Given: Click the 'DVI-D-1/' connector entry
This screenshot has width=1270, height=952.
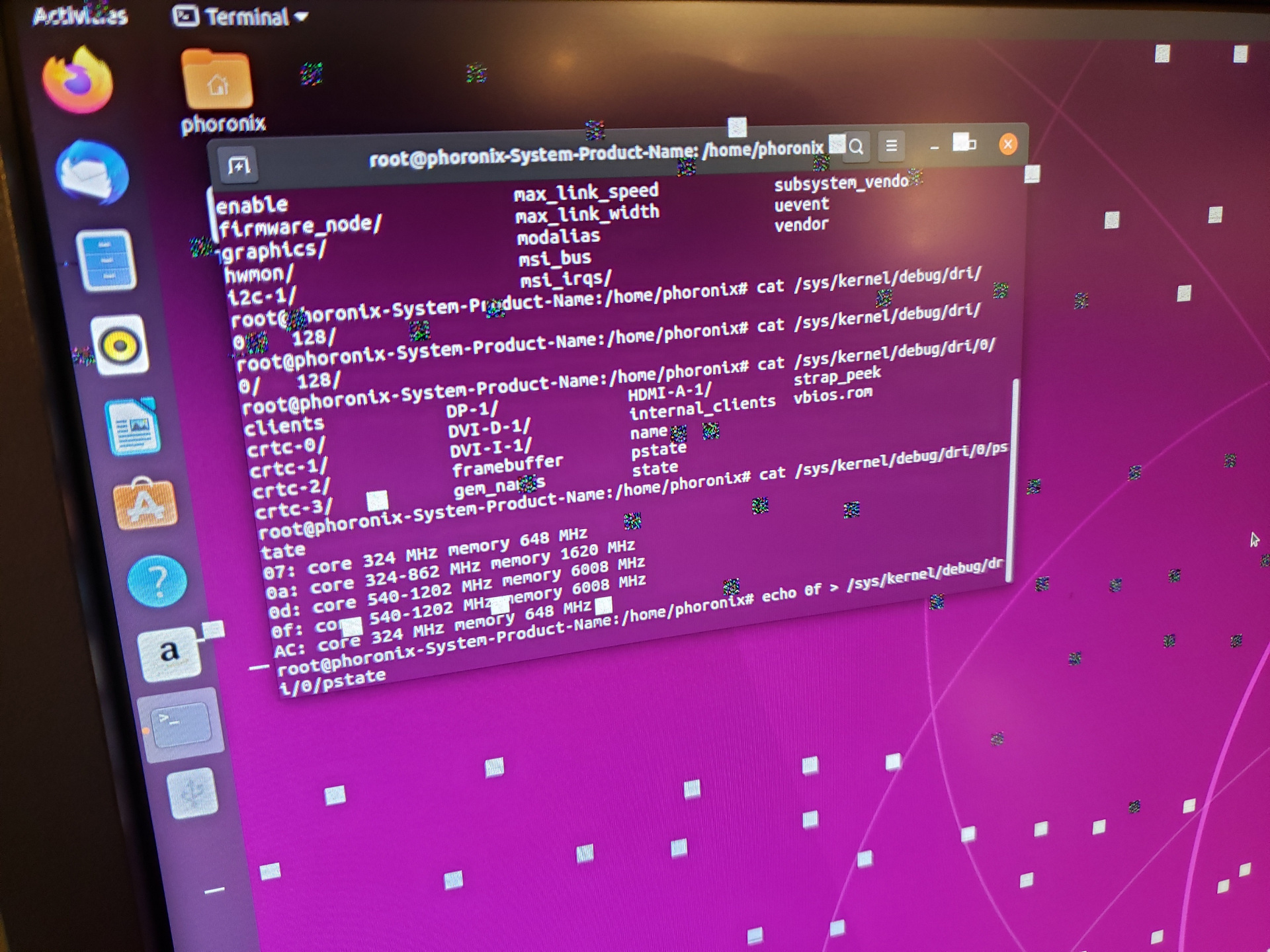Looking at the screenshot, I should click(x=489, y=428).
